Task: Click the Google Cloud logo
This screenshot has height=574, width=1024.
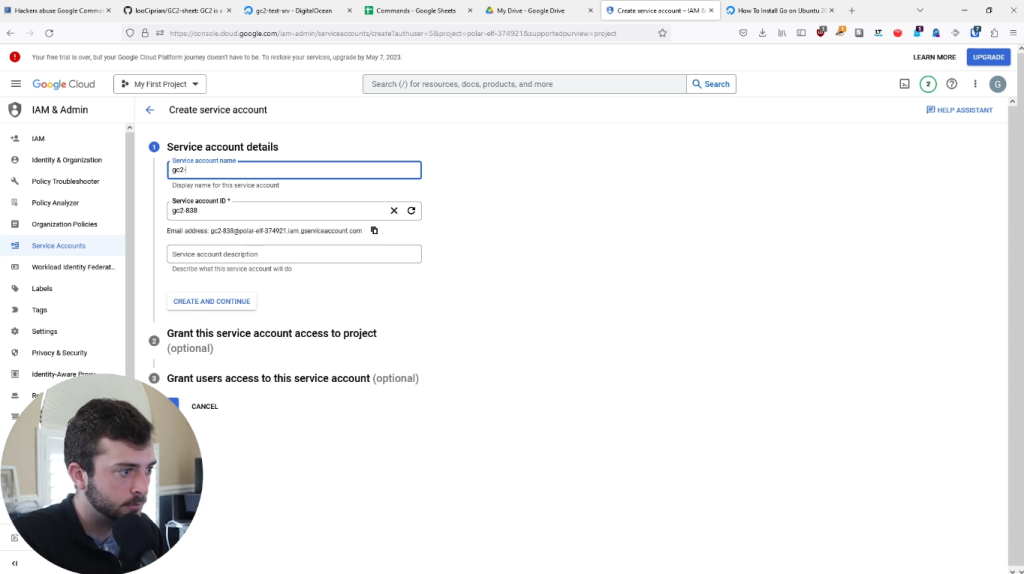Action: tap(63, 84)
